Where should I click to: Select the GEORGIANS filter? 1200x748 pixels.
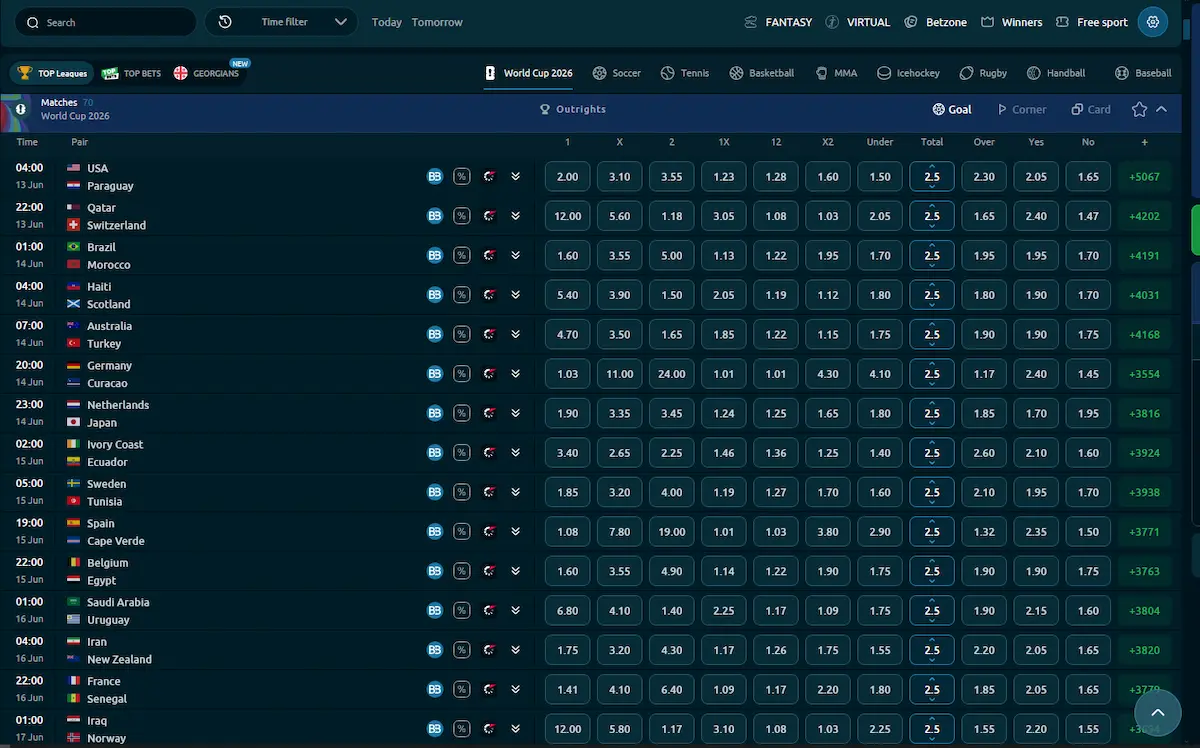click(x=207, y=73)
